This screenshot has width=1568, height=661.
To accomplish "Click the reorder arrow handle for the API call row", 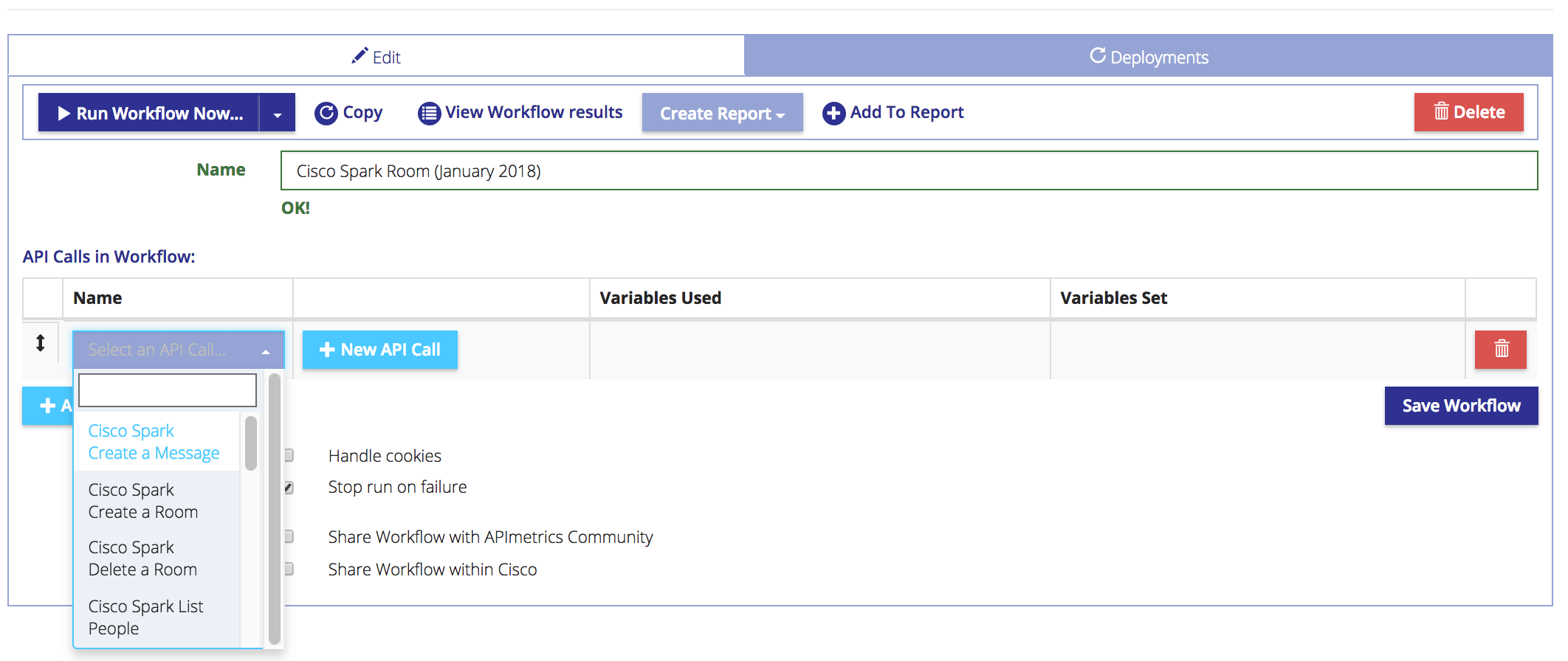I will pyautogui.click(x=41, y=343).
